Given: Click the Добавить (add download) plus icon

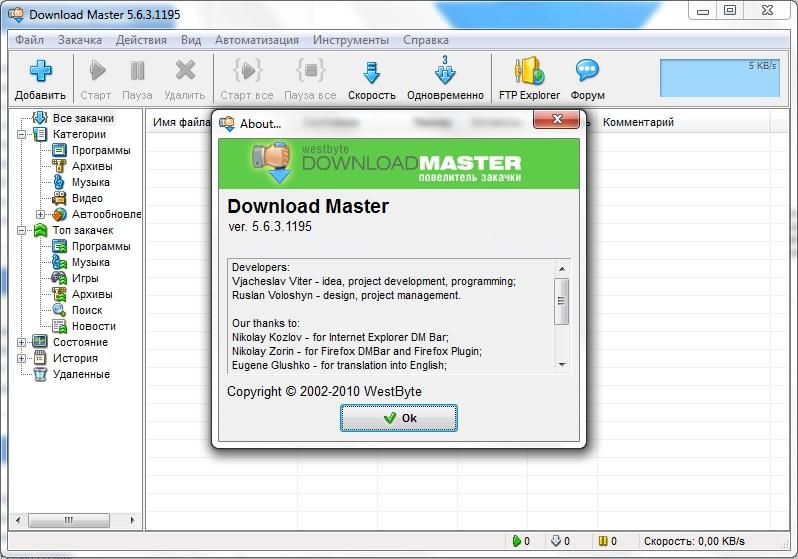Looking at the screenshot, I should [40, 71].
